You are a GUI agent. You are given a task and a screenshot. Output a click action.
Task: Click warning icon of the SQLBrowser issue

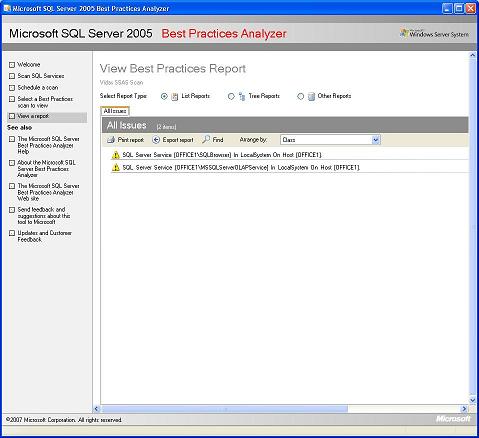click(116, 155)
